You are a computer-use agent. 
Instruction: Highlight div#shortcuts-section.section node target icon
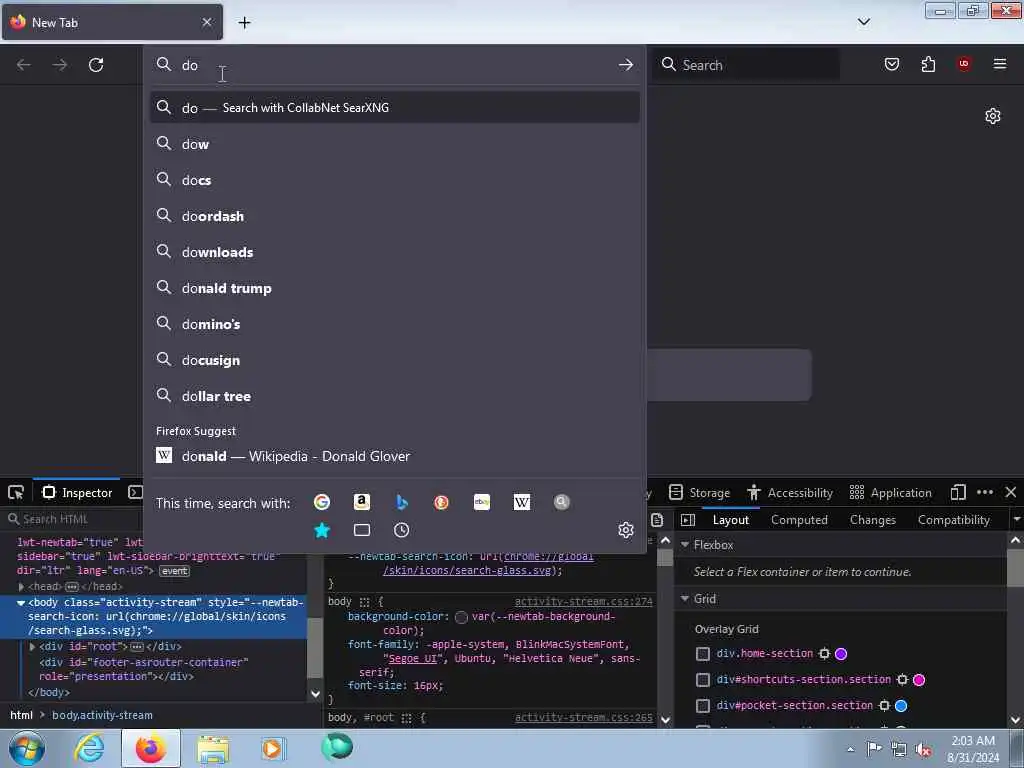point(903,680)
